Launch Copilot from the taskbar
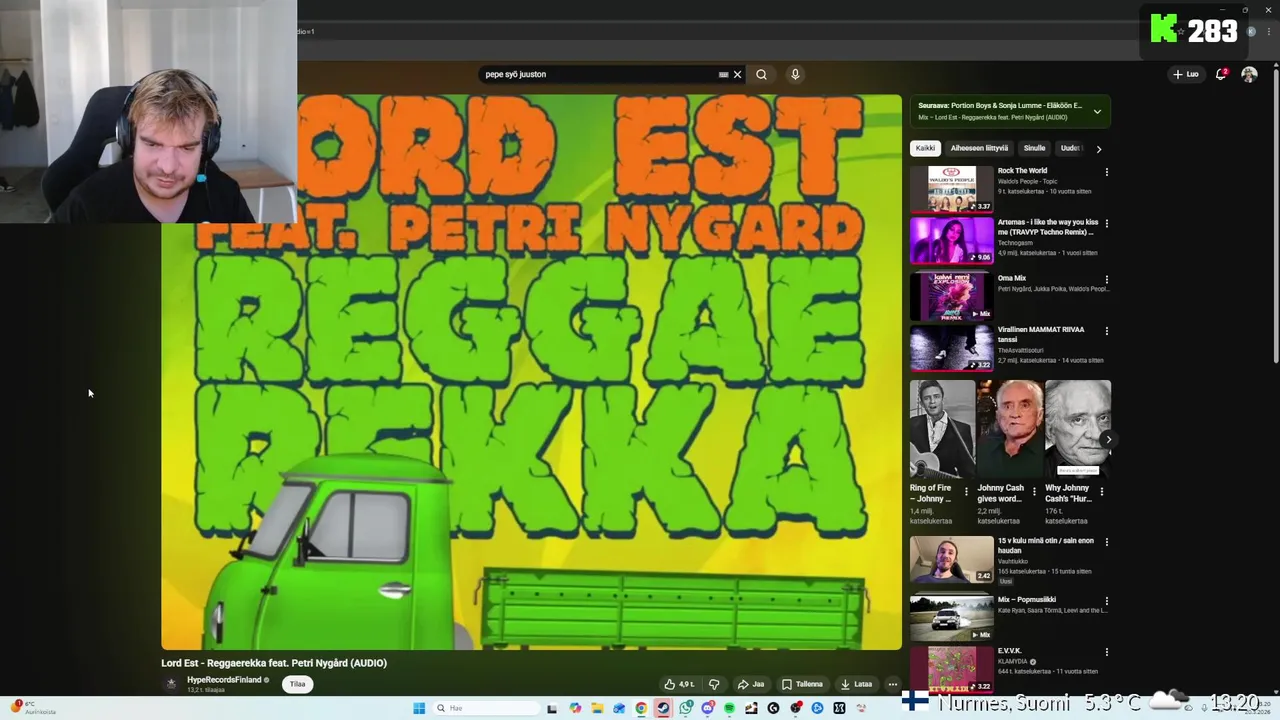 pyautogui.click(x=575, y=708)
